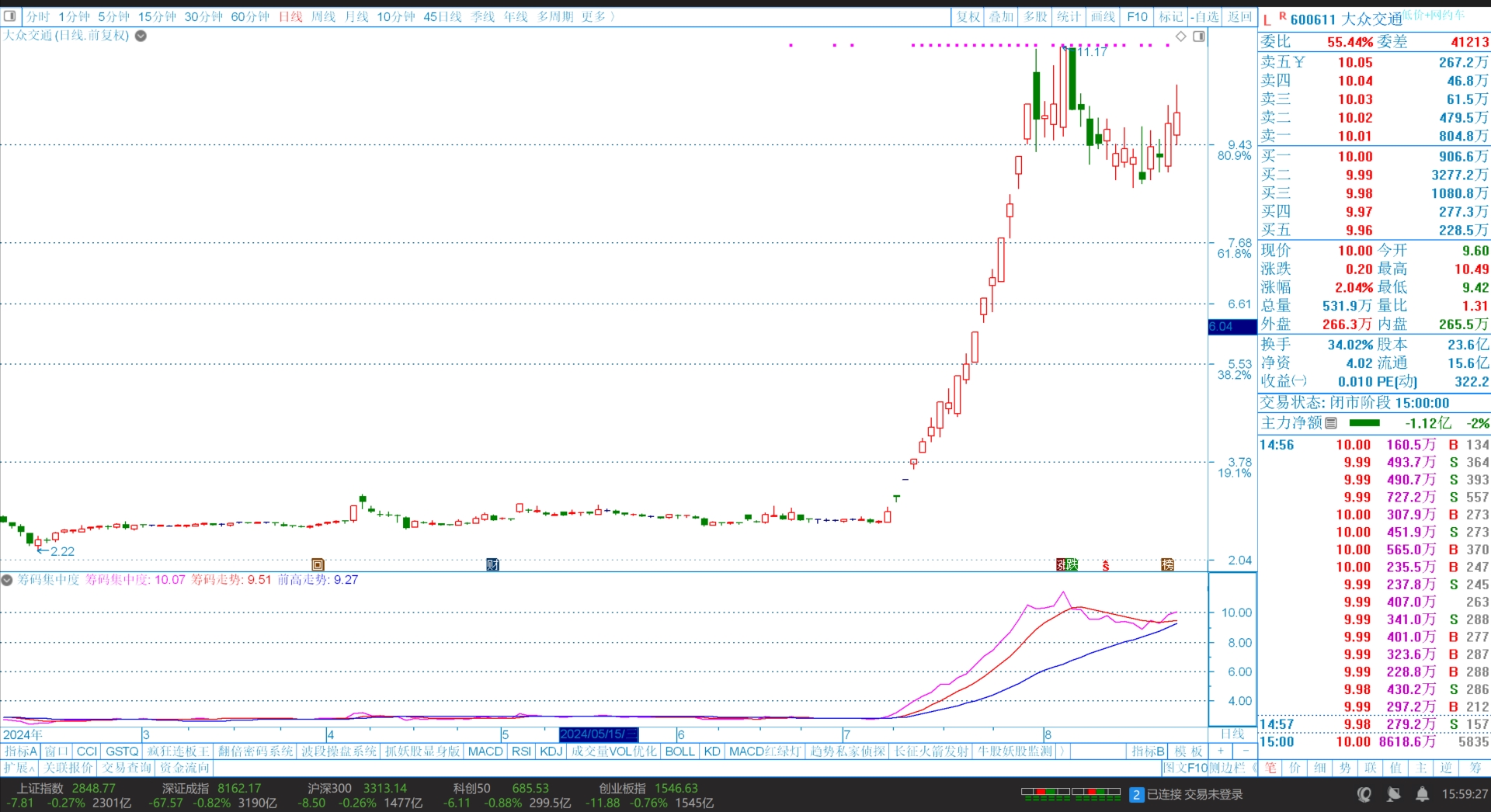Click the 涨跌 marker icon near the chart bottom
This screenshot has height=812, width=1491.
1067,564
